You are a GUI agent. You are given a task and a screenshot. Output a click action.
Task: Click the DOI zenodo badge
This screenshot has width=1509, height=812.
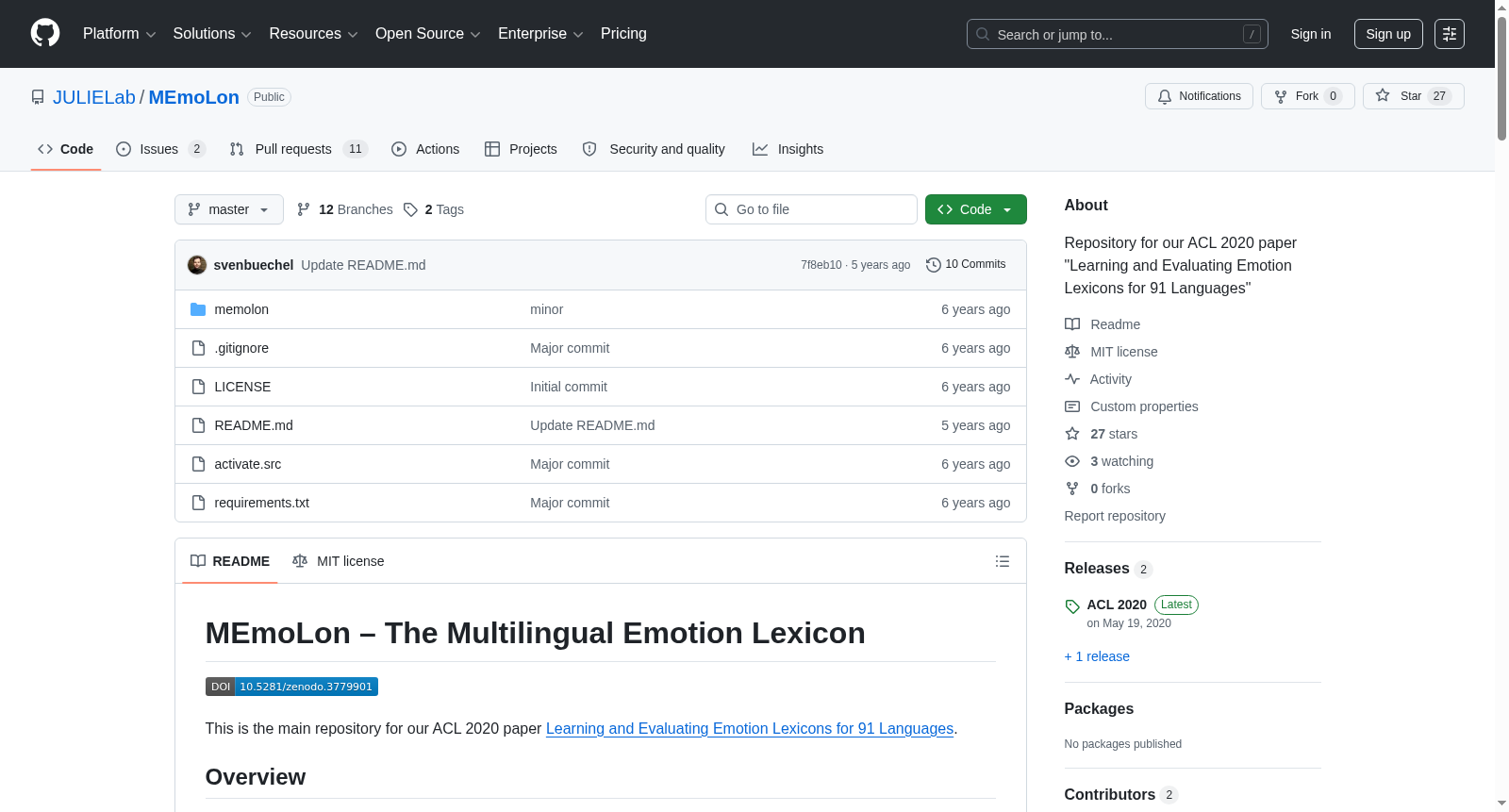(x=291, y=687)
